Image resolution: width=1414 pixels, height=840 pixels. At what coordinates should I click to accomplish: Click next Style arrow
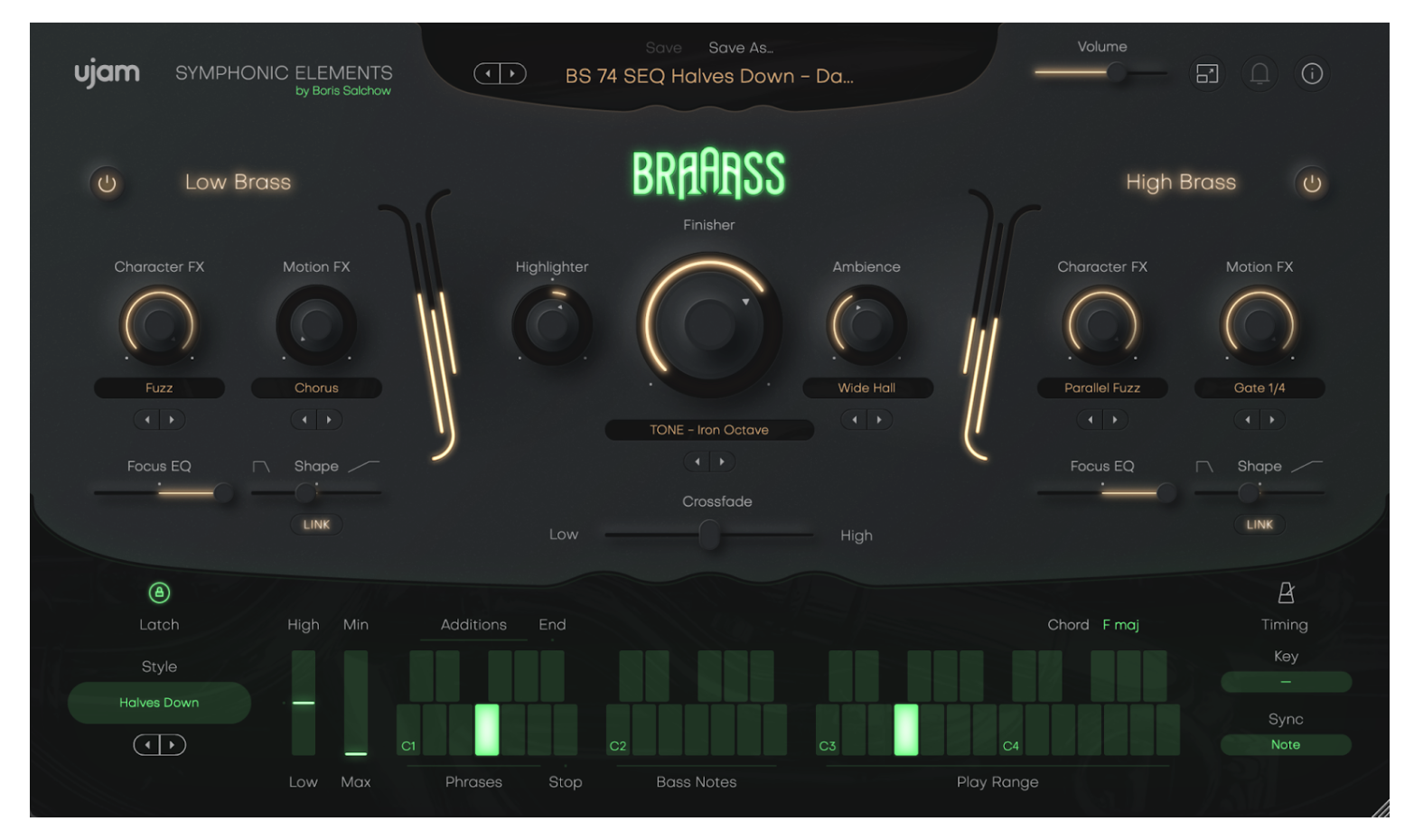click(x=172, y=744)
